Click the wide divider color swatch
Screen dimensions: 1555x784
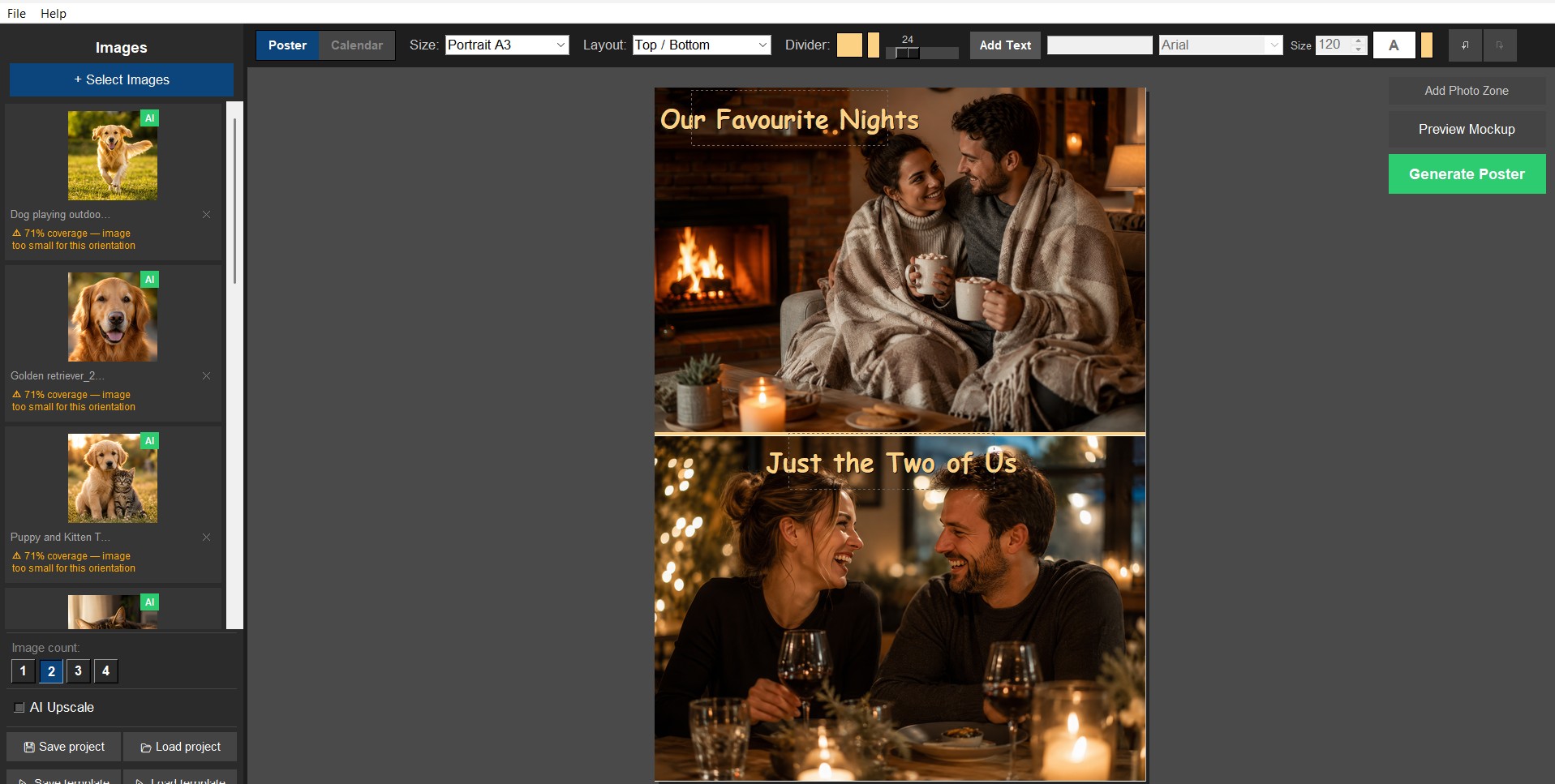pyautogui.click(x=849, y=45)
